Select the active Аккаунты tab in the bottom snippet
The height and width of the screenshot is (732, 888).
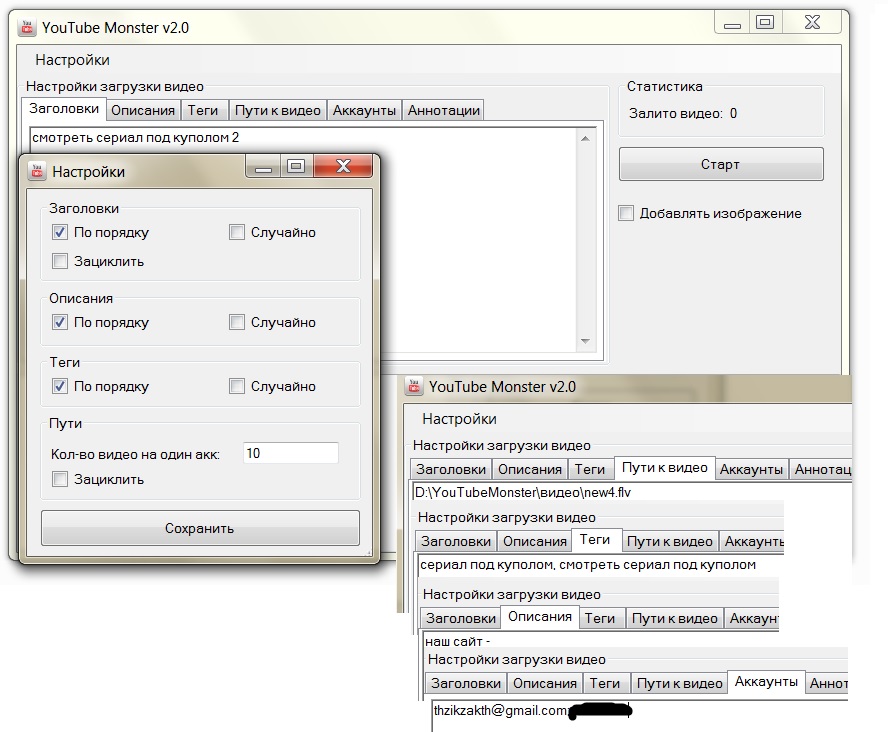[766, 682]
